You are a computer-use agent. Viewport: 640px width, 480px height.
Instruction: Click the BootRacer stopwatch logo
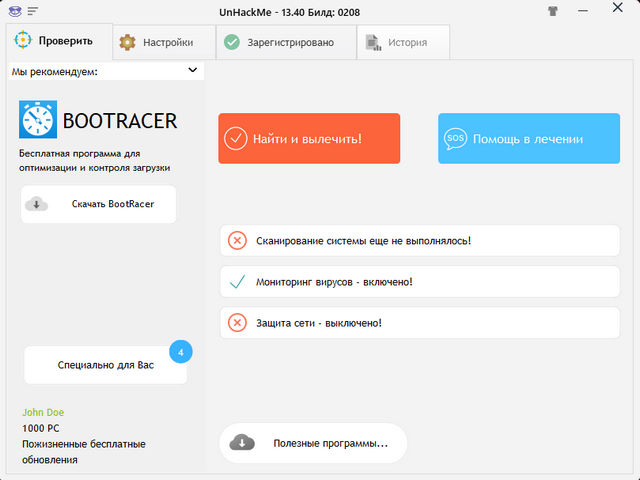coord(38,120)
